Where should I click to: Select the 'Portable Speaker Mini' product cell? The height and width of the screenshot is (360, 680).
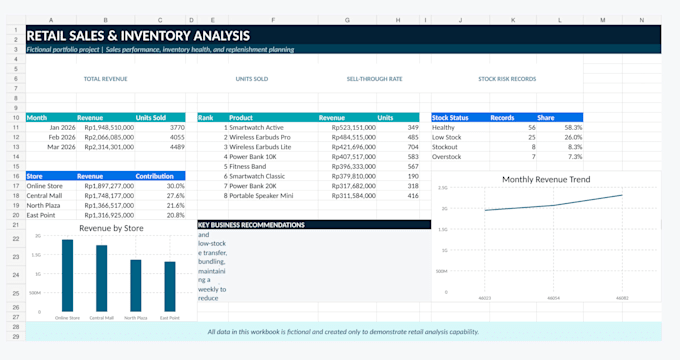[273, 196]
